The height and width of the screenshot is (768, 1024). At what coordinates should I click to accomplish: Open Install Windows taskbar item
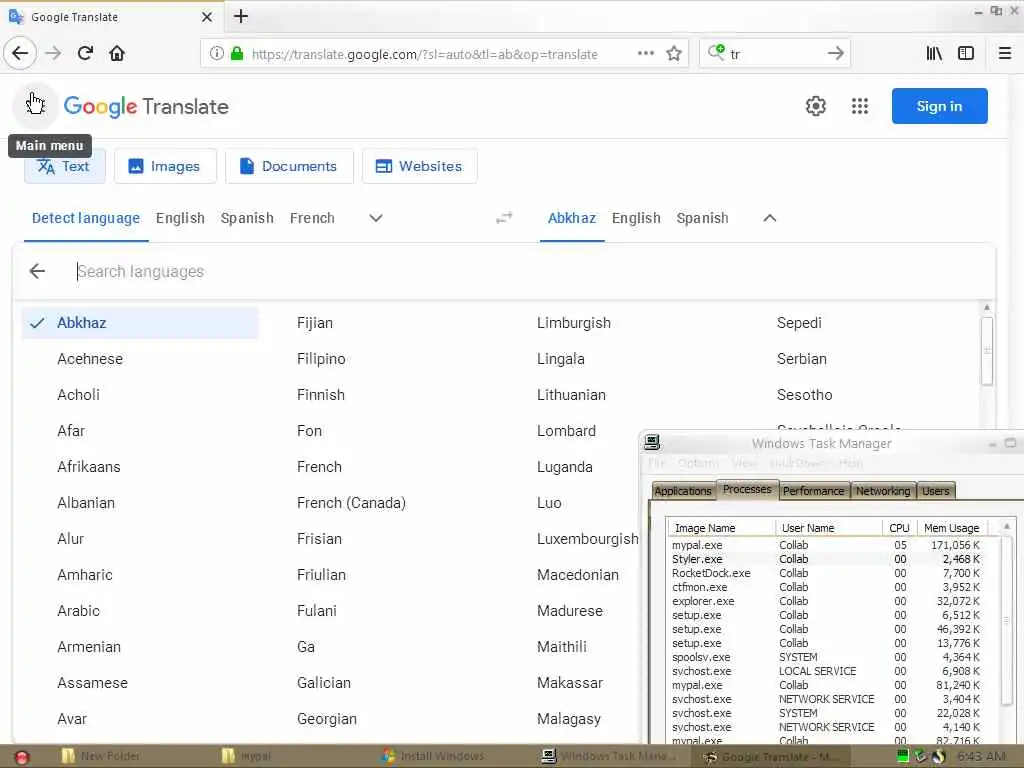coord(434,756)
